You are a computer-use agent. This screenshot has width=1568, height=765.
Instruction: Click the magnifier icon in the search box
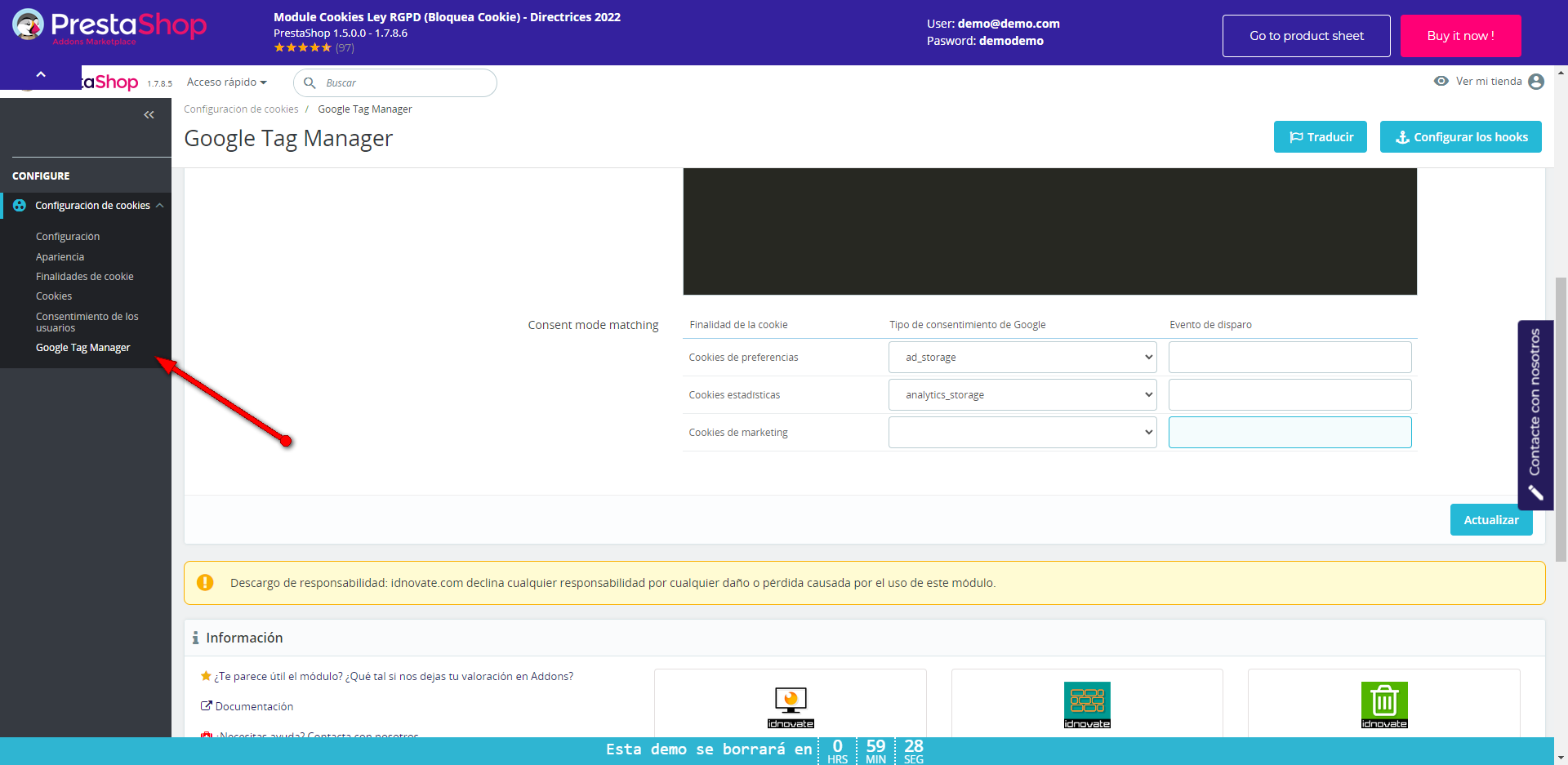click(310, 82)
